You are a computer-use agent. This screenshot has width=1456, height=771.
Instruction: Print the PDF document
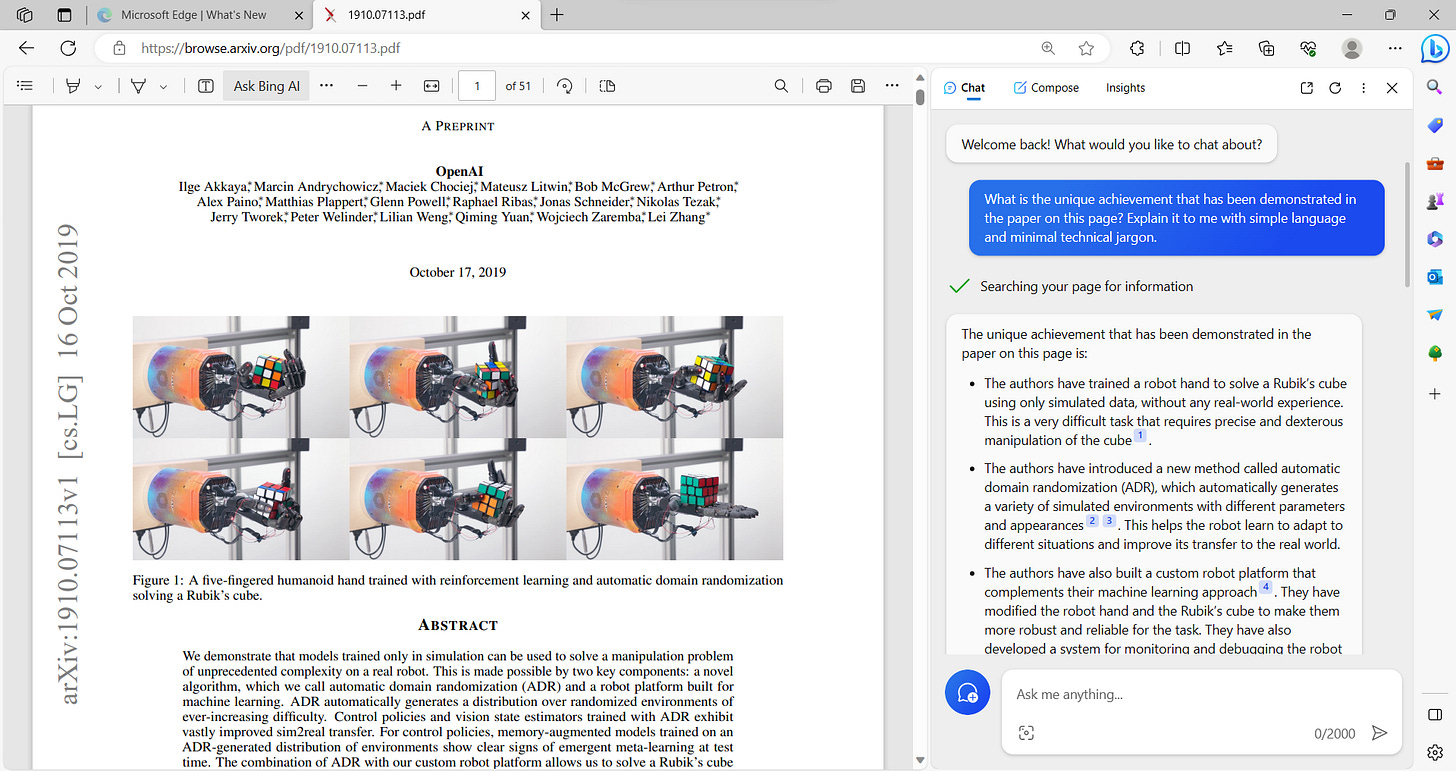point(823,86)
